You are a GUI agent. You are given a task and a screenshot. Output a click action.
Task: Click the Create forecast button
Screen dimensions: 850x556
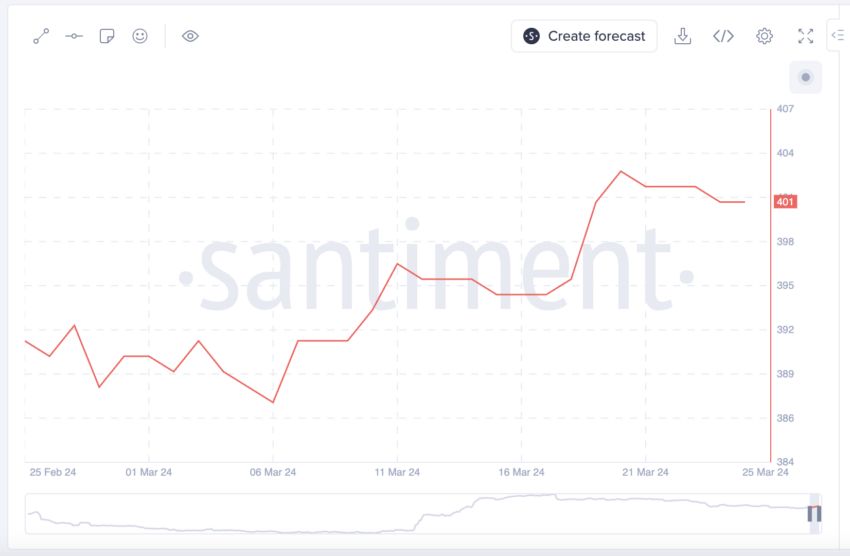pos(584,36)
